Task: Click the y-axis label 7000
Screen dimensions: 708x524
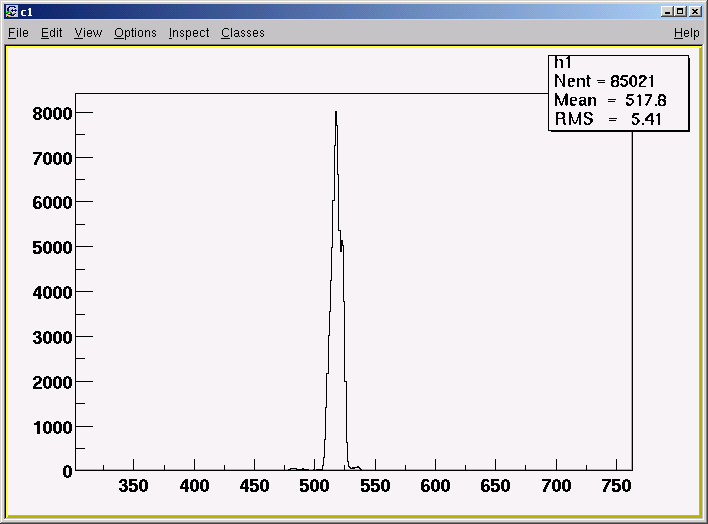Action: [x=52, y=159]
